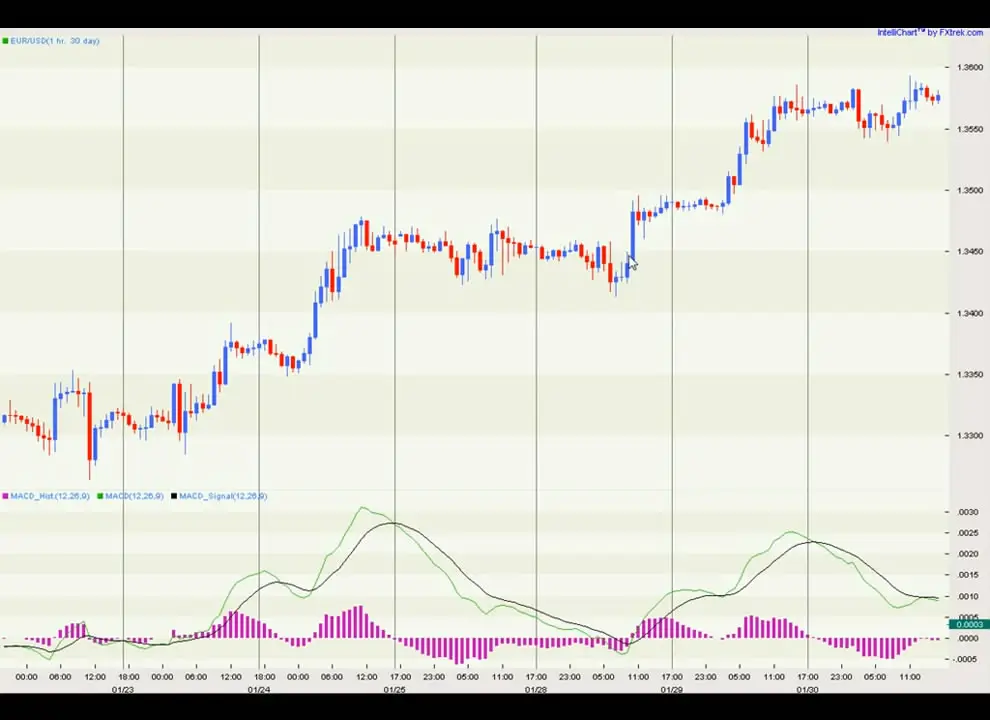
Task: Click the 18:00 time label above 01/23
Action: 128,677
